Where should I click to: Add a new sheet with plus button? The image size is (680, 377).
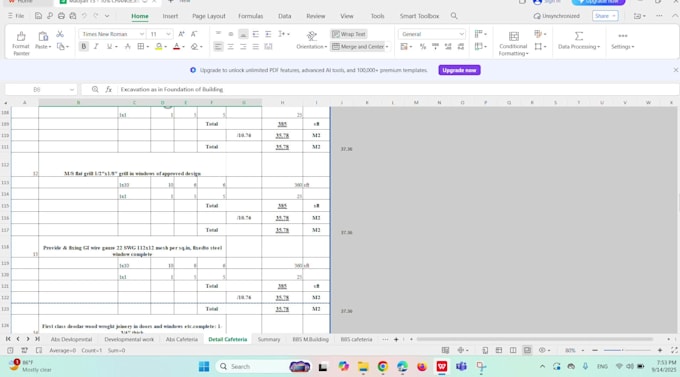pyautogui.click(x=396, y=339)
